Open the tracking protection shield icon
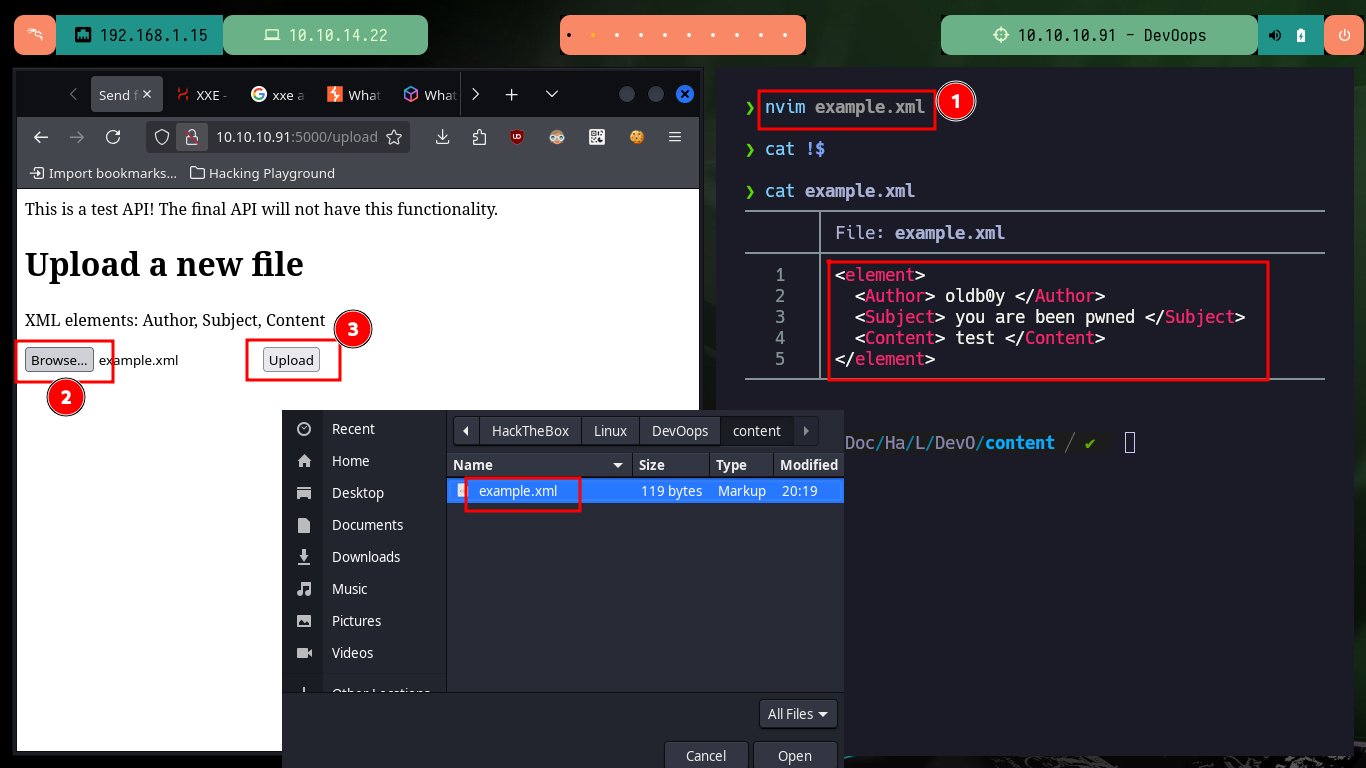The image size is (1366, 768). [x=162, y=137]
